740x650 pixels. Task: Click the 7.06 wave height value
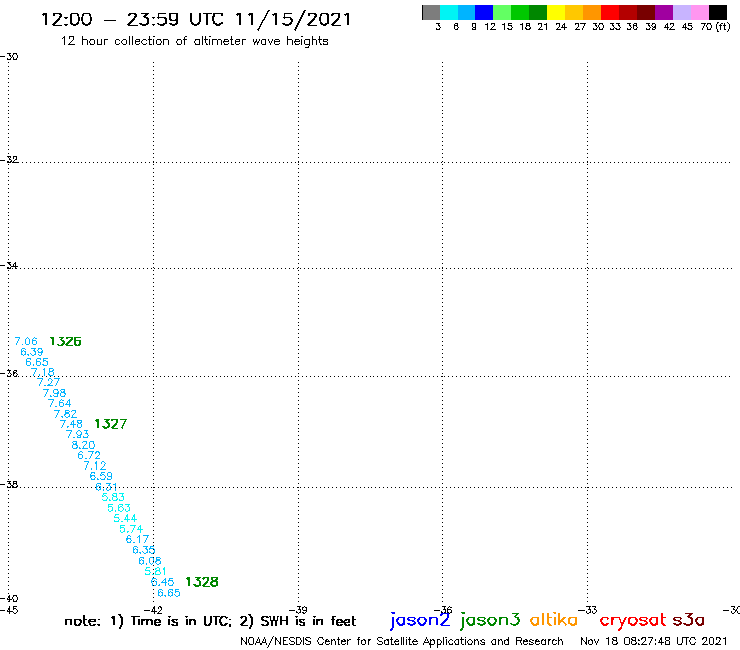tap(26, 341)
